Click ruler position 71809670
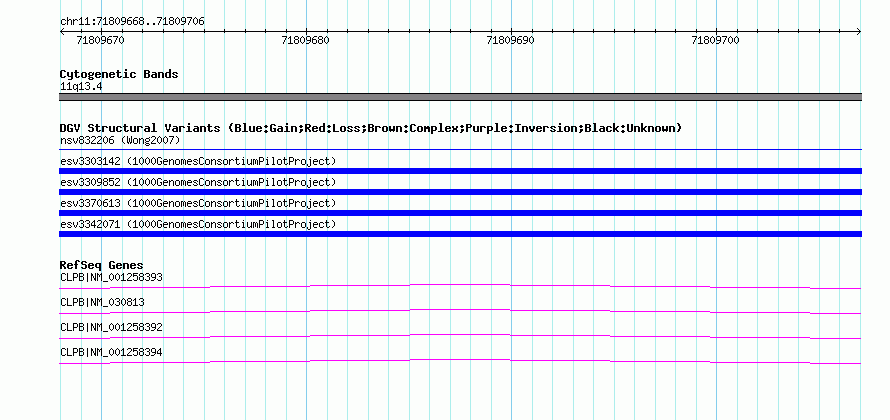Image resolution: width=890 pixels, height=420 pixels. [x=100, y=40]
